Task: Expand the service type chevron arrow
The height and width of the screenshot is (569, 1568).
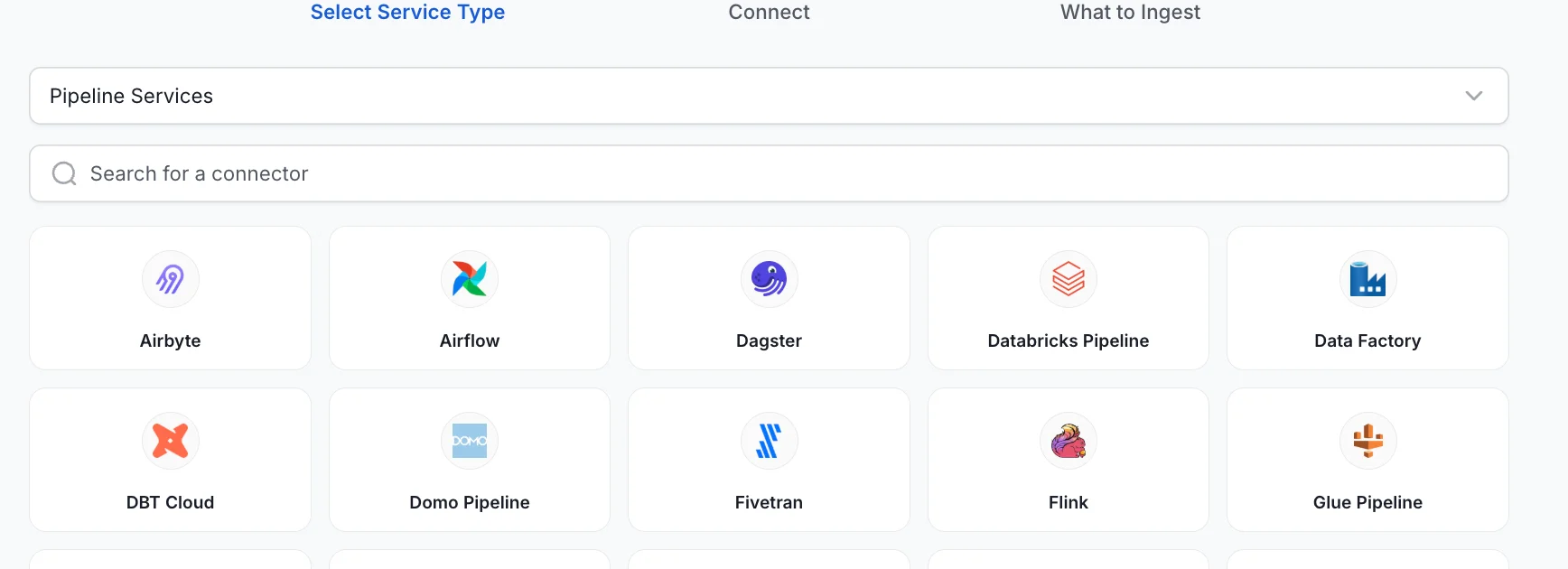Action: 1474,96
